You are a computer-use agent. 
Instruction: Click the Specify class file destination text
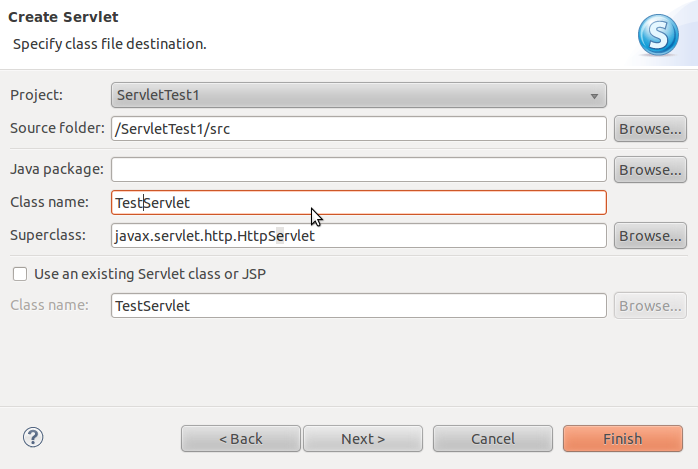coord(110,45)
